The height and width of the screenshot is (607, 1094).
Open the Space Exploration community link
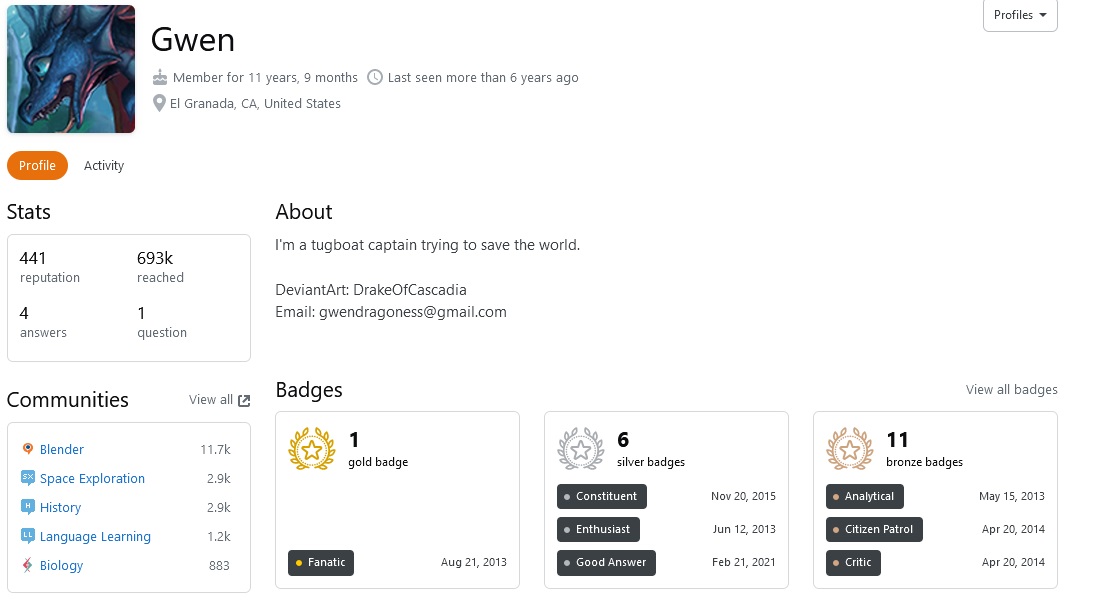92,479
